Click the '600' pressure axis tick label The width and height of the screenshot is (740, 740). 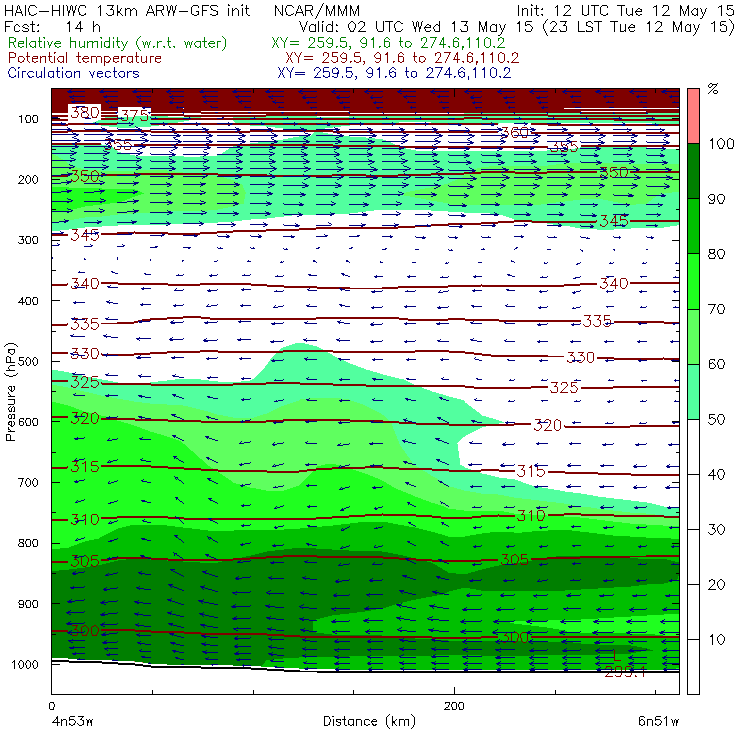click(28, 422)
